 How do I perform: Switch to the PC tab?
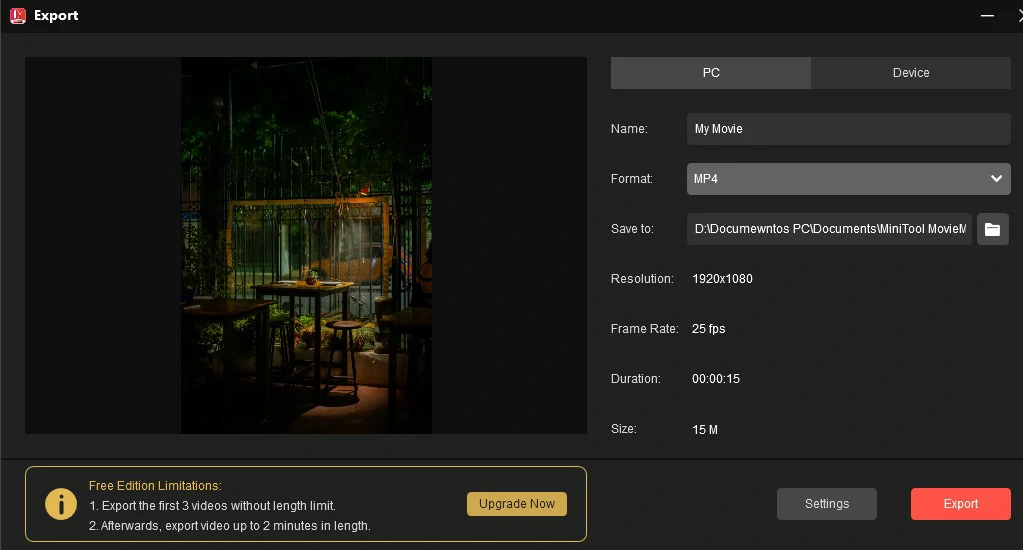[711, 73]
